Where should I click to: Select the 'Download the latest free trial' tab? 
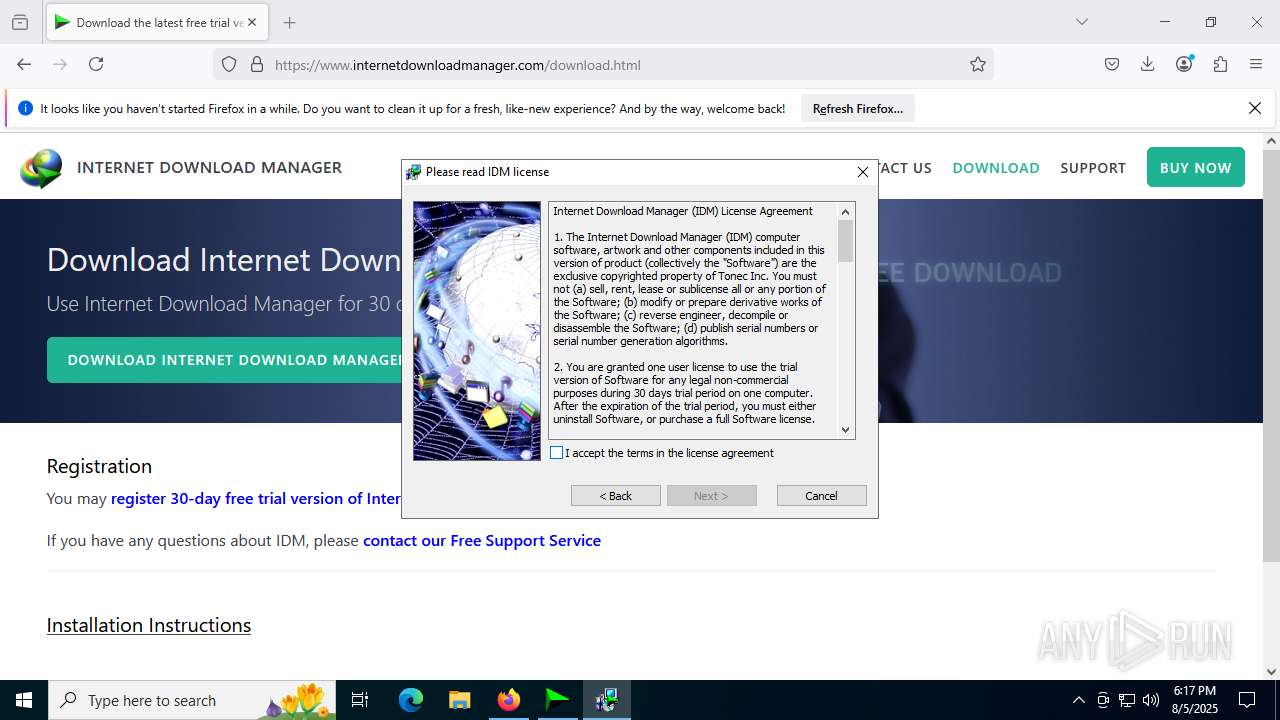[156, 22]
